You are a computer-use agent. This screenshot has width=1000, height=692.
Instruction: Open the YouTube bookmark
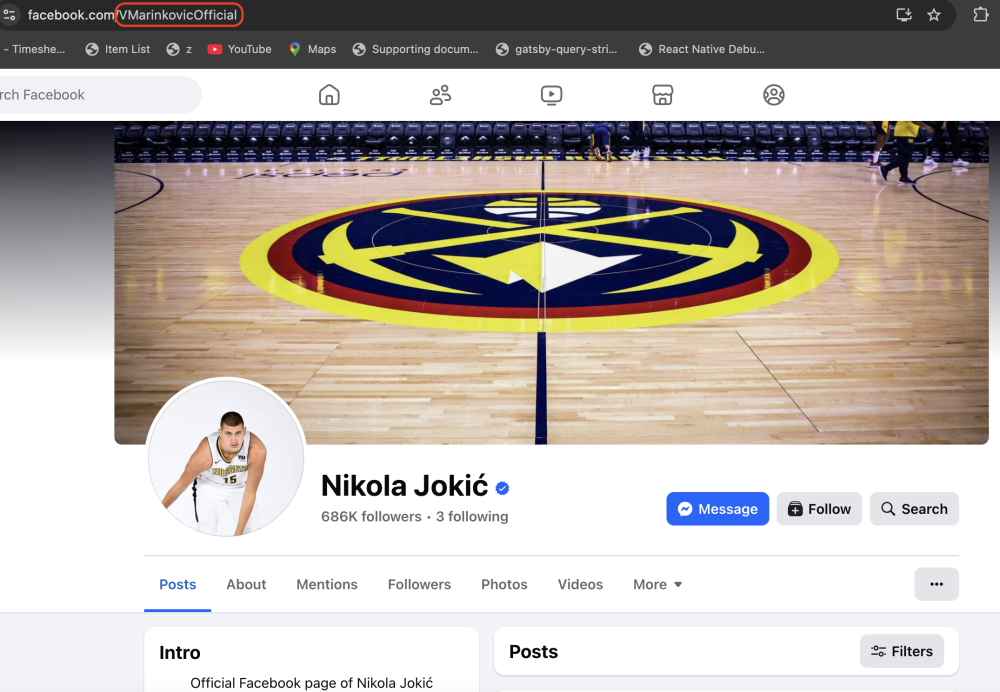coord(240,49)
